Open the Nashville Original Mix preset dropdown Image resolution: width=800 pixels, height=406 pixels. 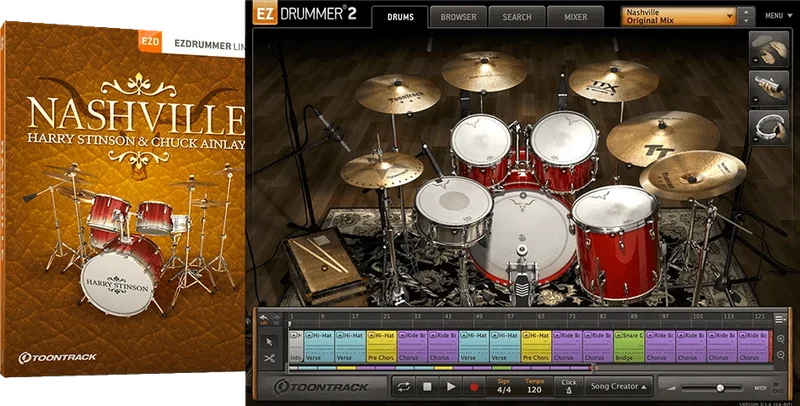pos(679,16)
